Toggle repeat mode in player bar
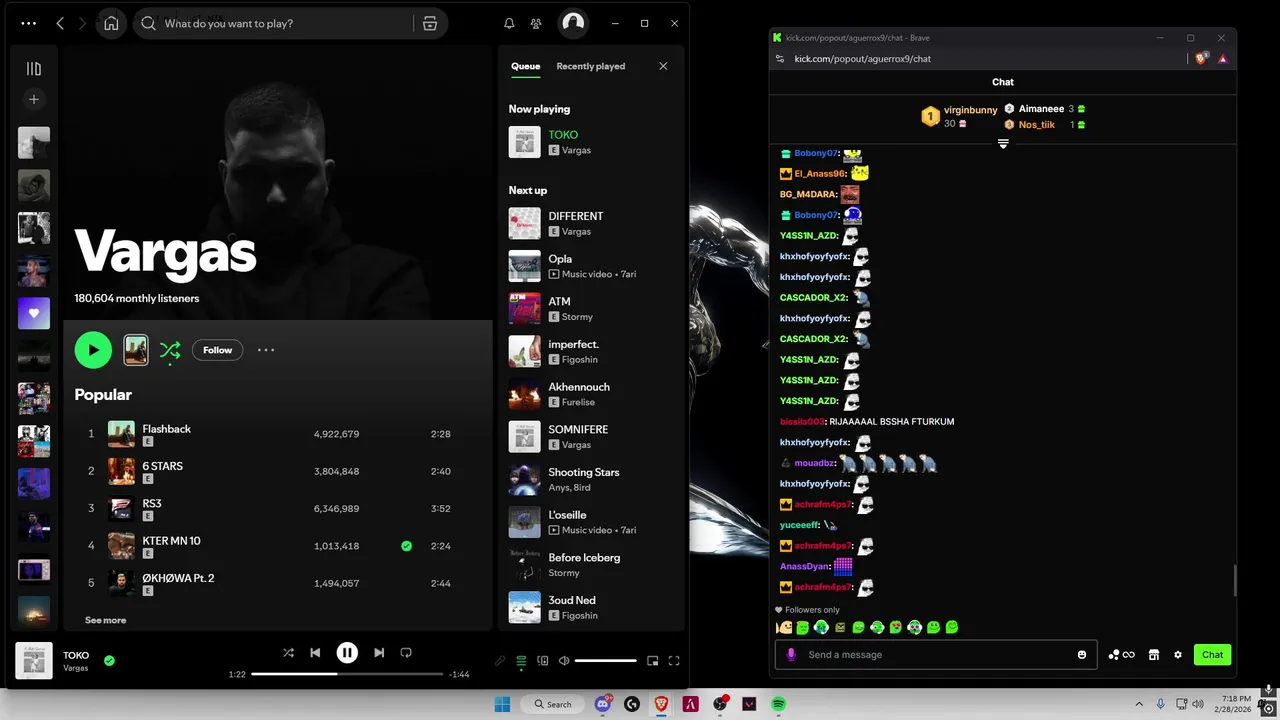Screen dimensions: 1280x720 click(406, 653)
